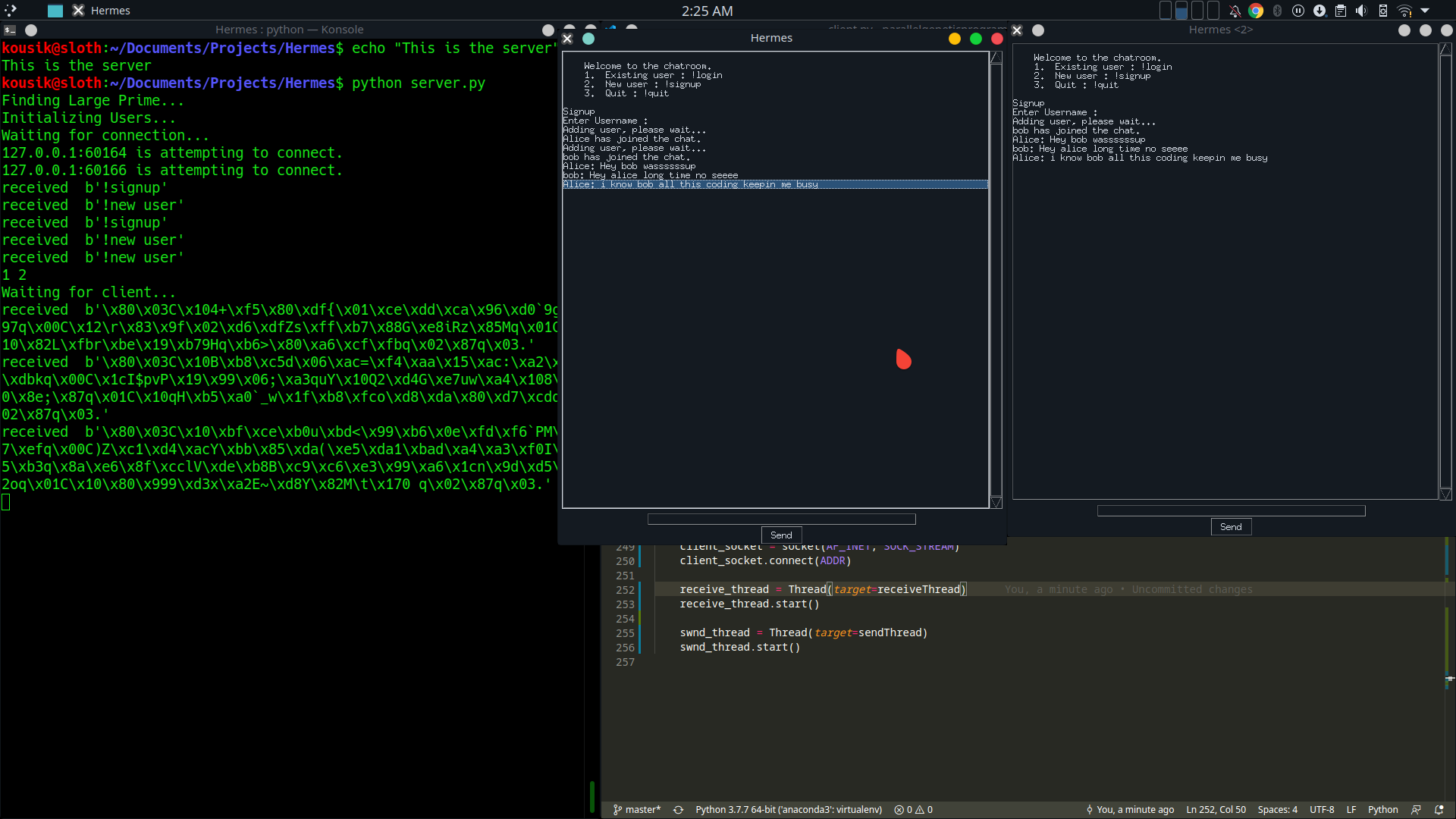Open the Python language mode selector
This screenshot has width=1456, height=819.
point(1382,810)
